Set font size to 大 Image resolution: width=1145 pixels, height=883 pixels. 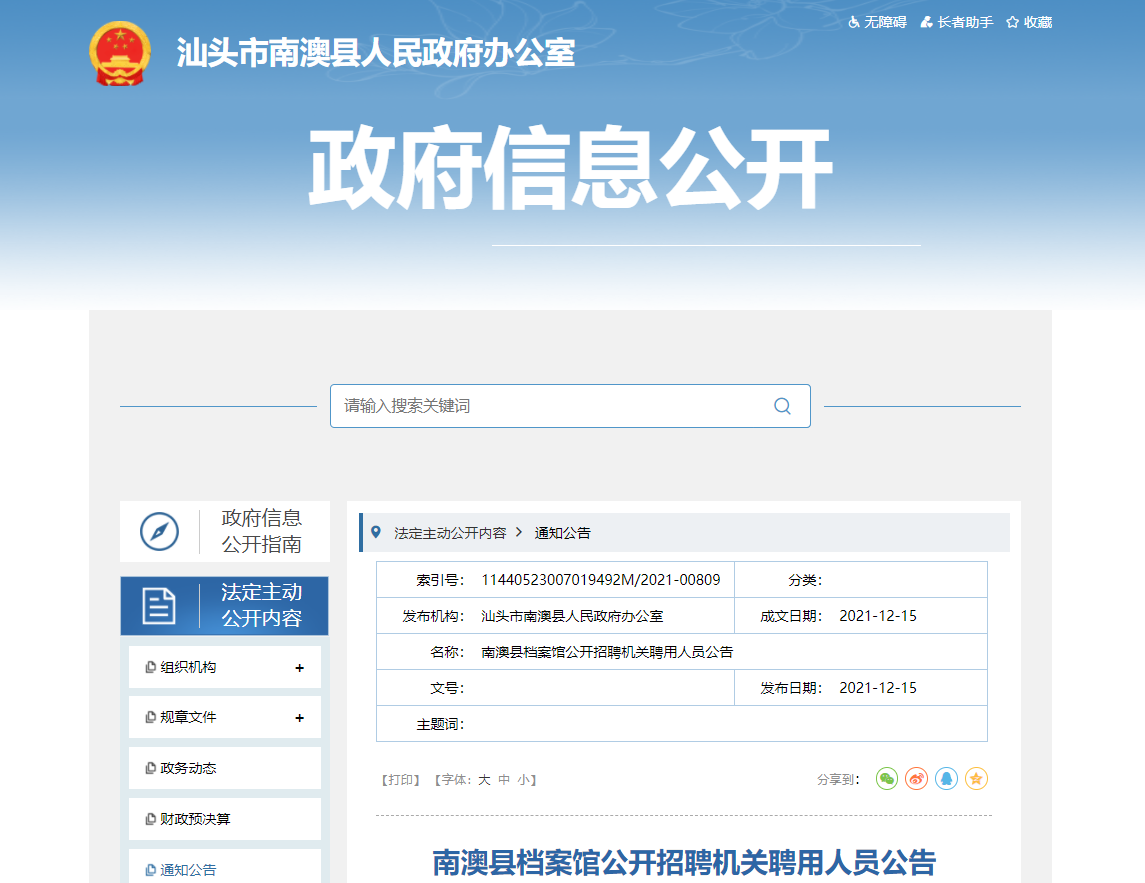tap(484, 780)
